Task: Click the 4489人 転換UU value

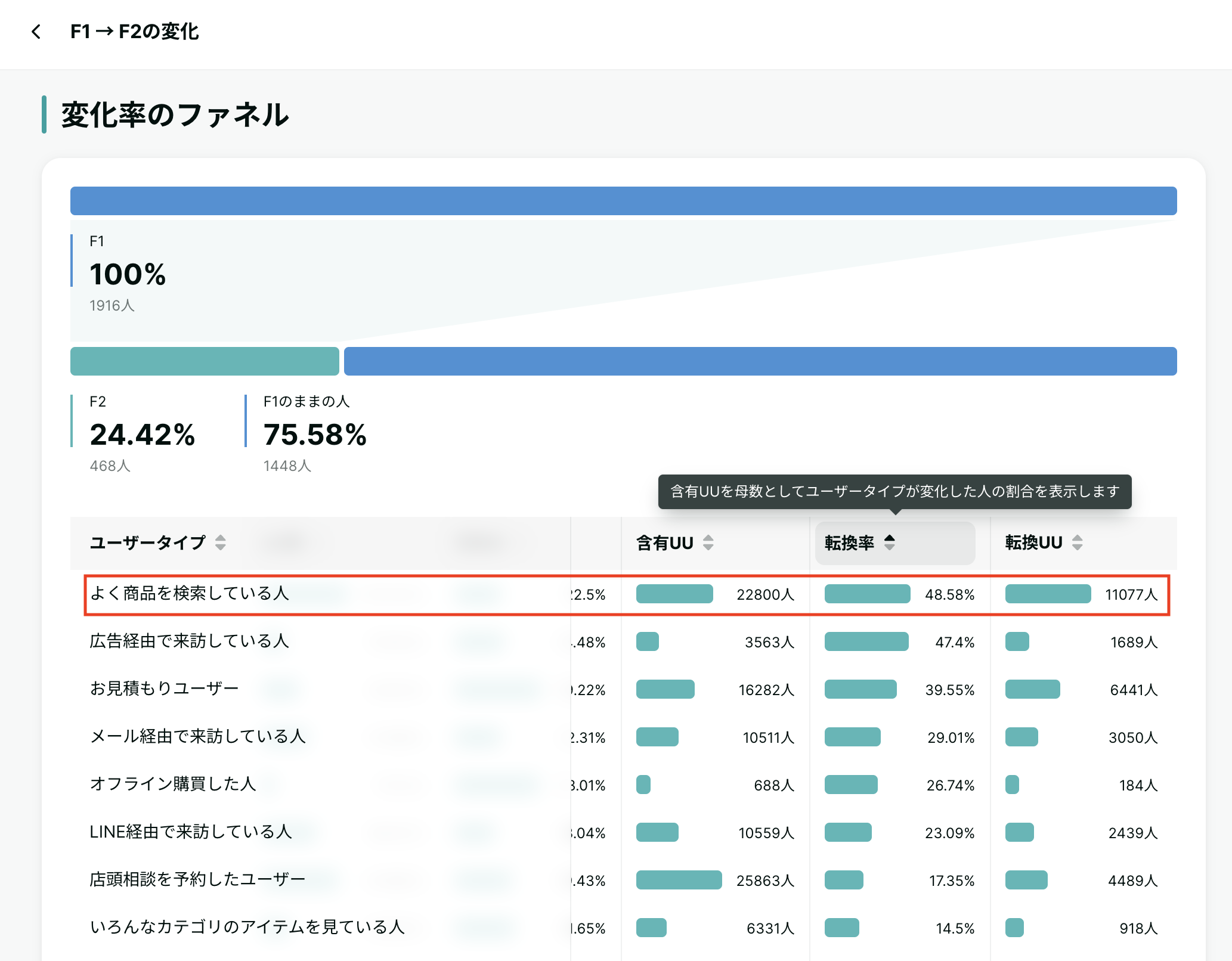Action: (x=1133, y=881)
